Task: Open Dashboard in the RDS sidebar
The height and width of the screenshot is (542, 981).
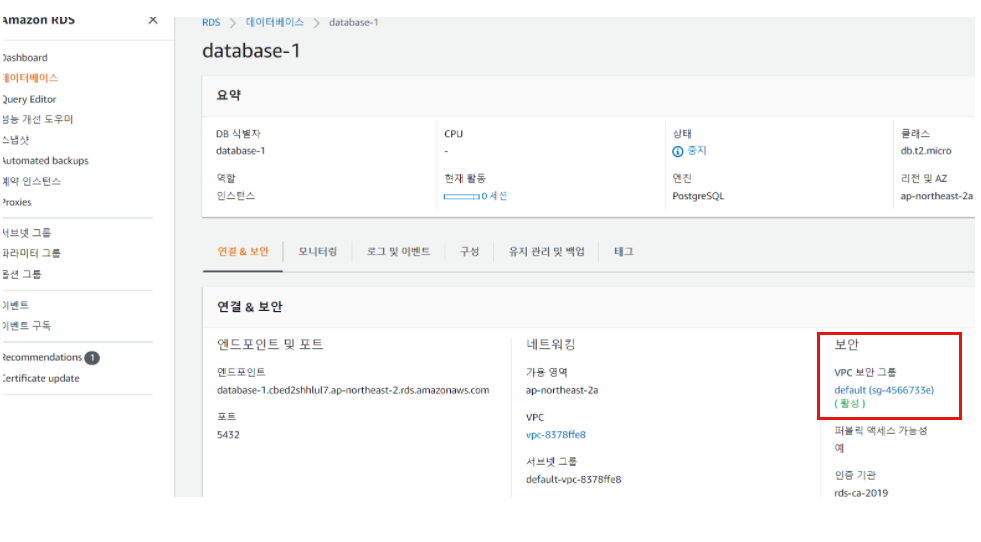Action: tap(24, 58)
